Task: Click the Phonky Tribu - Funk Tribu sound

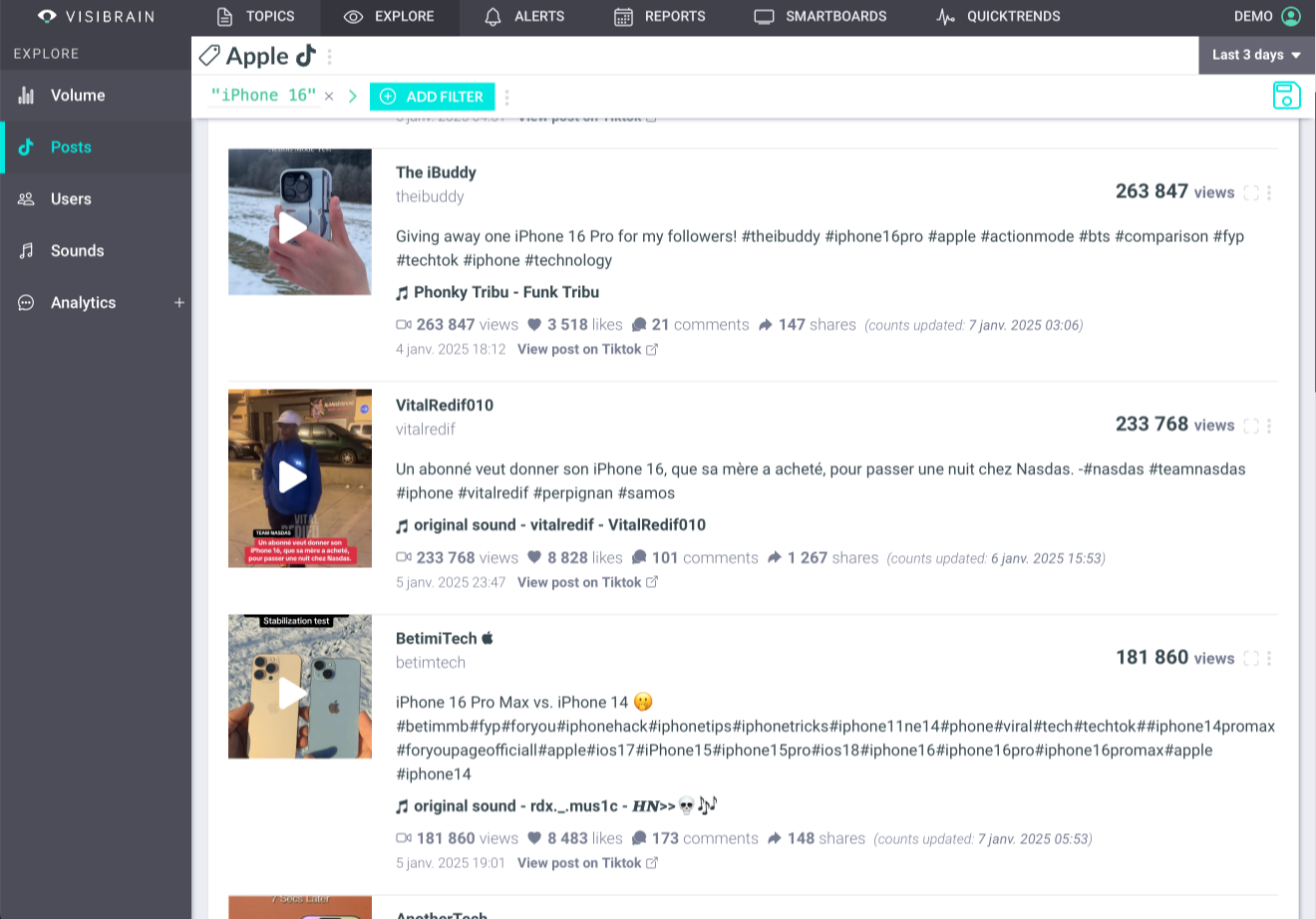Action: click(506, 292)
